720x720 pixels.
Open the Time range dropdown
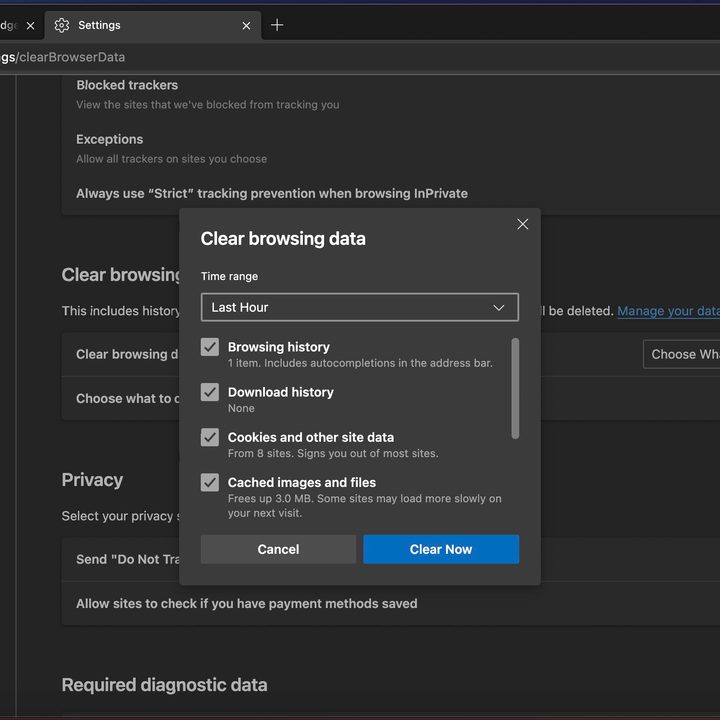[x=360, y=307]
